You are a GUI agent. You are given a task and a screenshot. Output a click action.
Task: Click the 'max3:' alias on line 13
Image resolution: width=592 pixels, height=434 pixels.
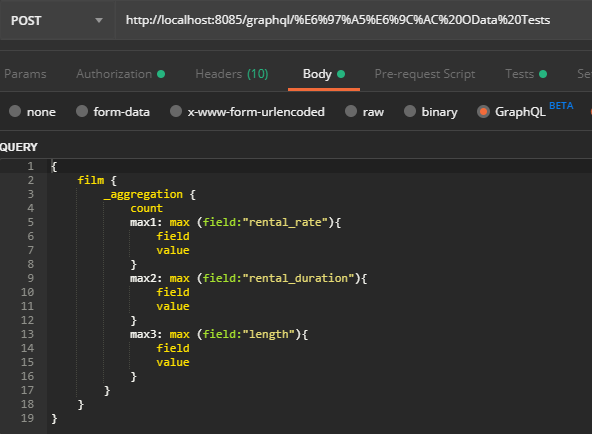click(146, 334)
